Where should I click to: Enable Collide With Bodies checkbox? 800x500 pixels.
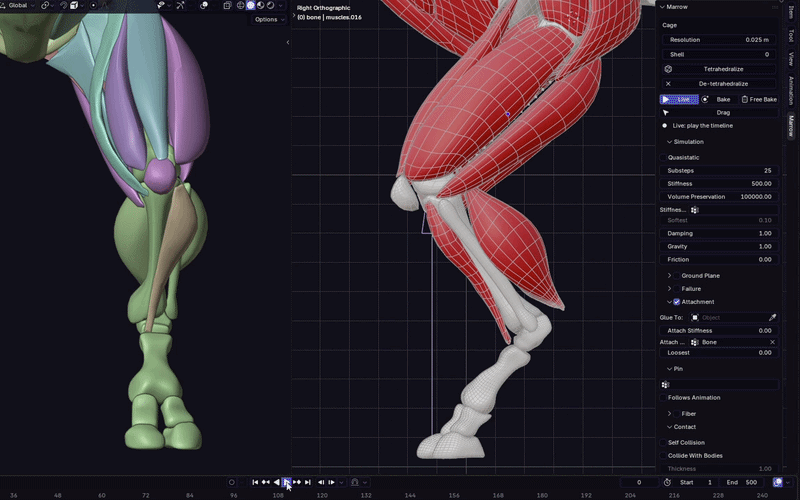tap(664, 456)
